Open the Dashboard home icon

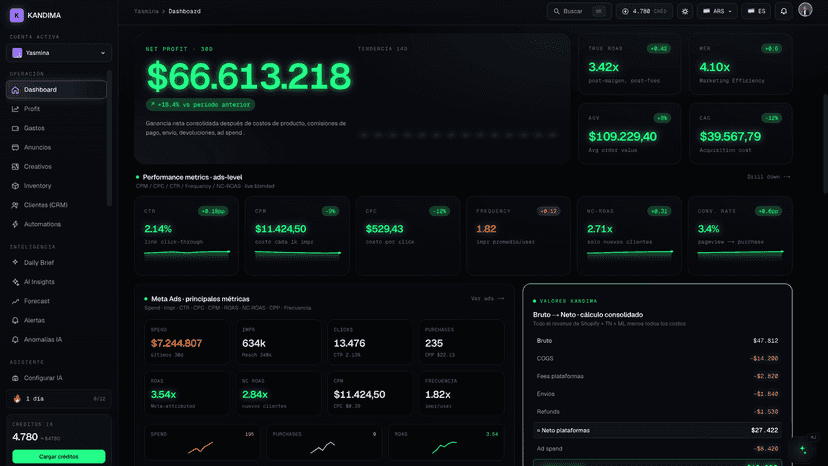(15, 90)
